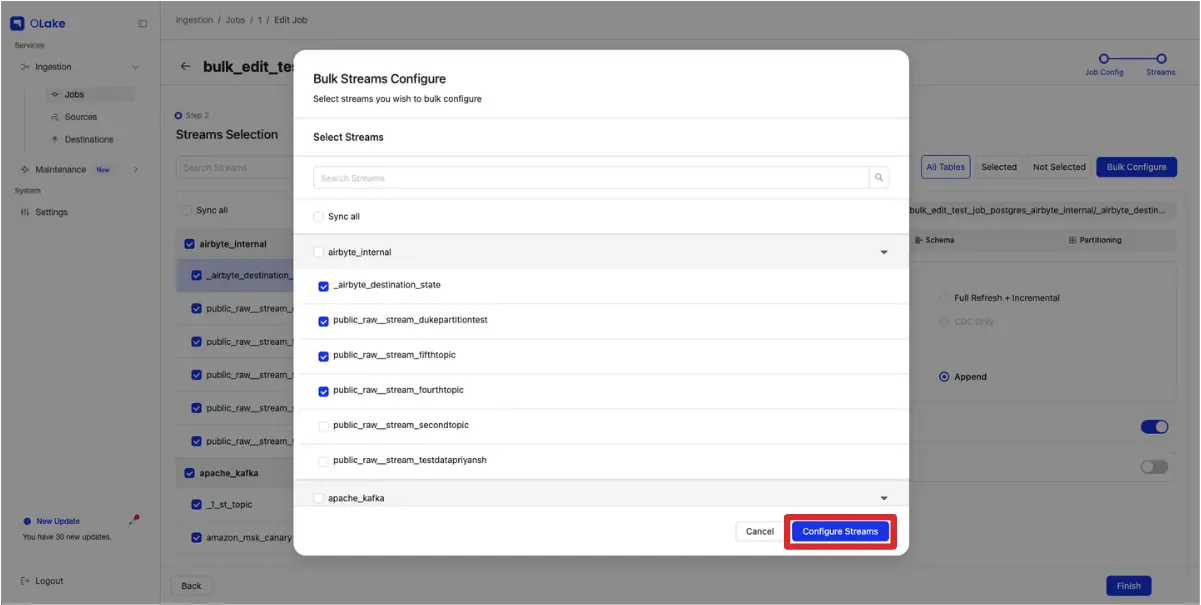Toggle background Sync all checkbox
The height and width of the screenshot is (605, 1201).
(x=186, y=210)
